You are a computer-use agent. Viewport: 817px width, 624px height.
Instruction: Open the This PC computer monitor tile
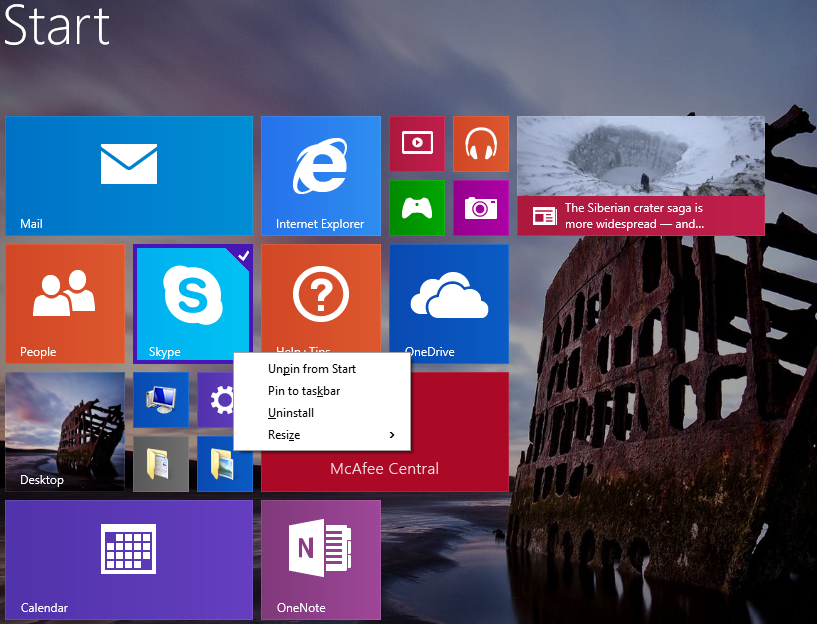(161, 400)
